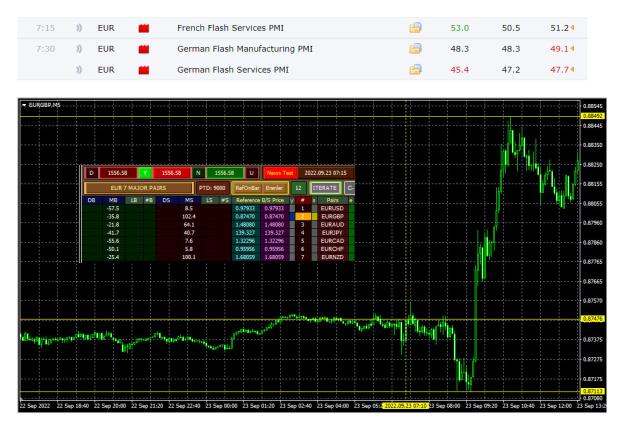625x431 pixels.
Task: Click yellow price label 0.87476
Action: [x=593, y=319]
